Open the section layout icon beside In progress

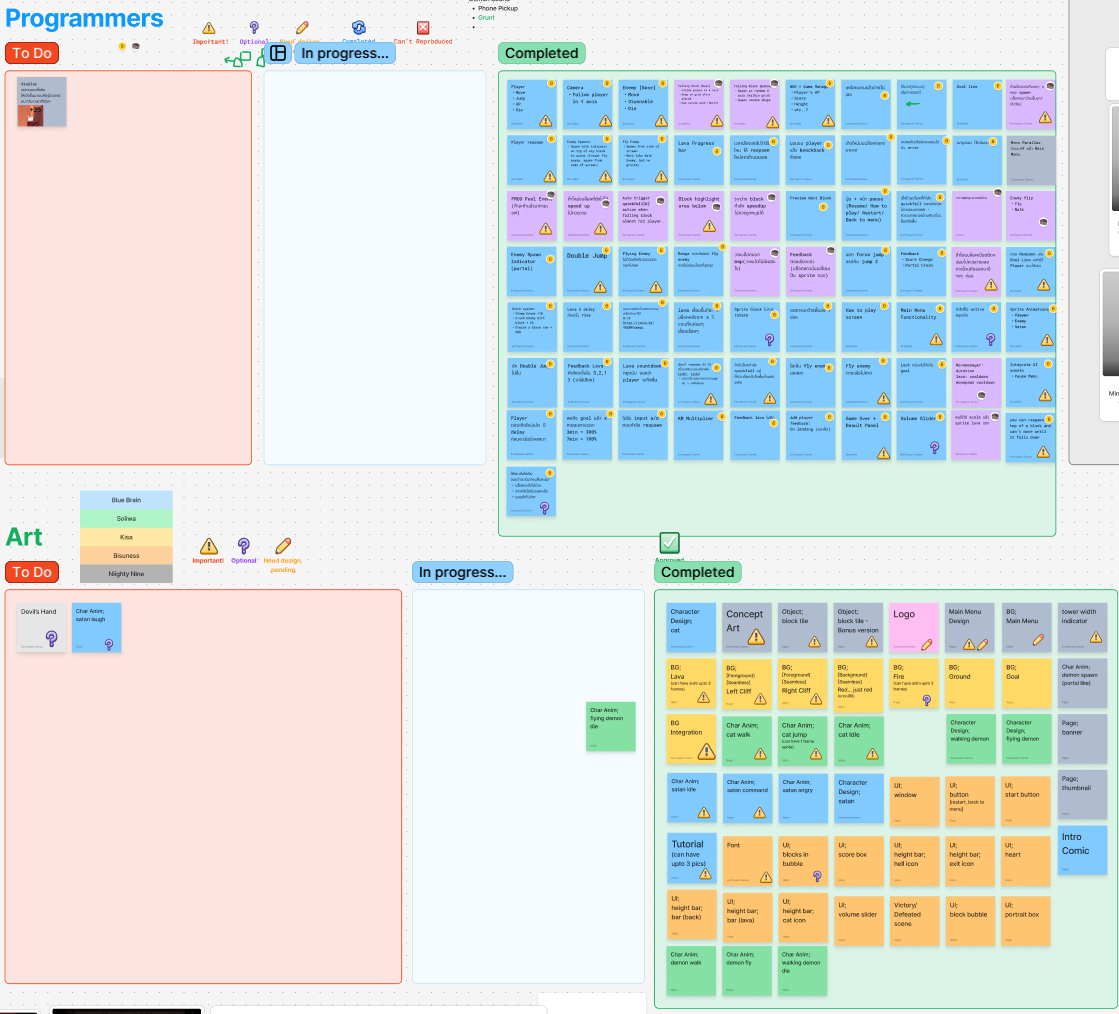tap(278, 53)
